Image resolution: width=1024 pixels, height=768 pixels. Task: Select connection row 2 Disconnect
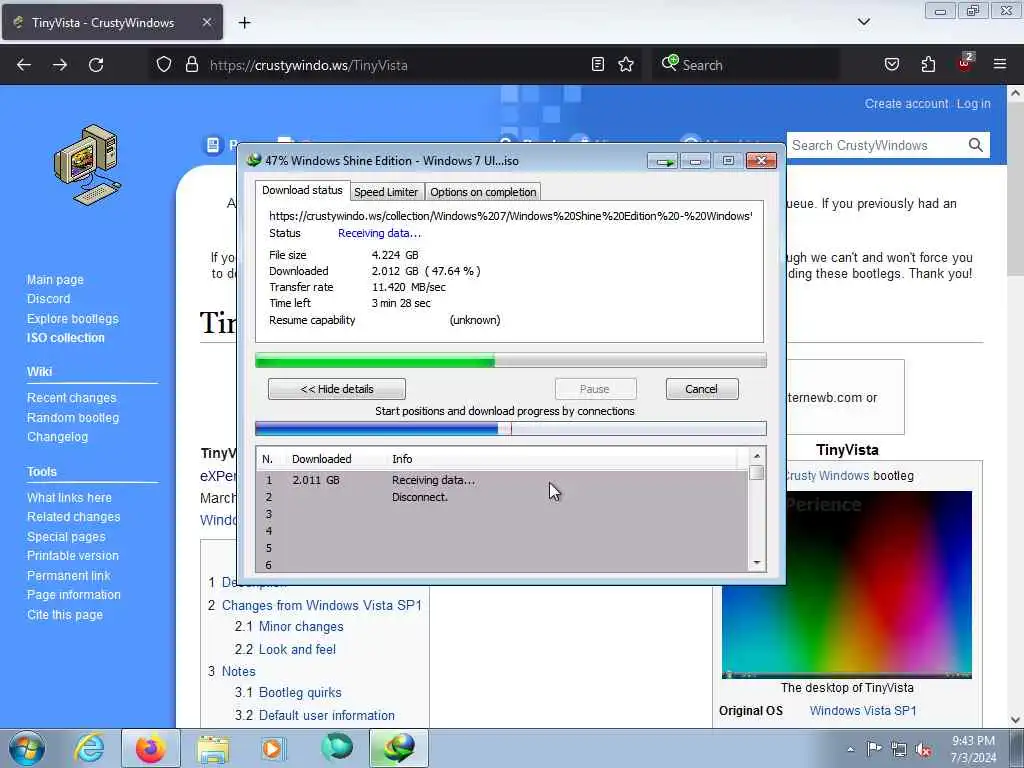(502, 497)
